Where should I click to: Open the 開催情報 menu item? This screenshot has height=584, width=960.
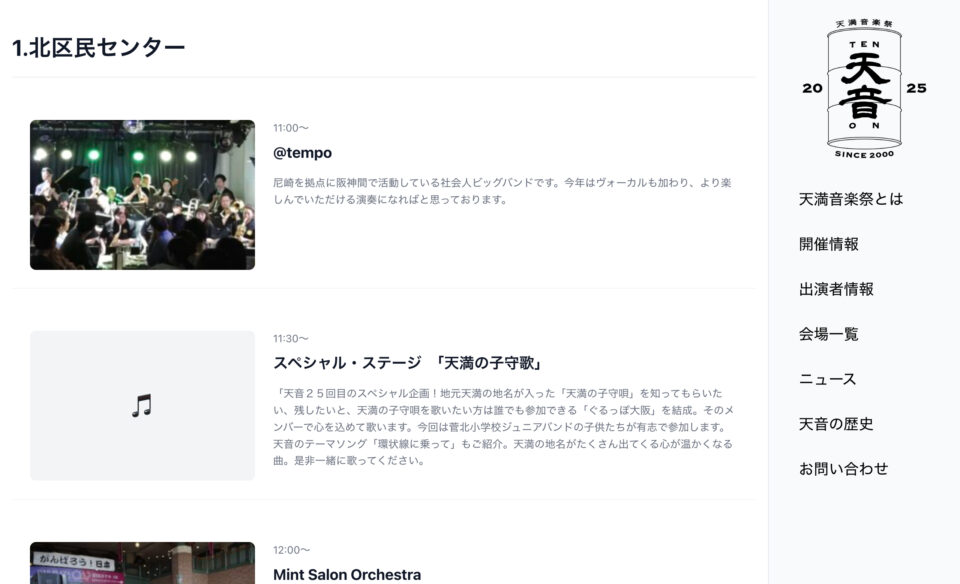pyautogui.click(x=828, y=244)
